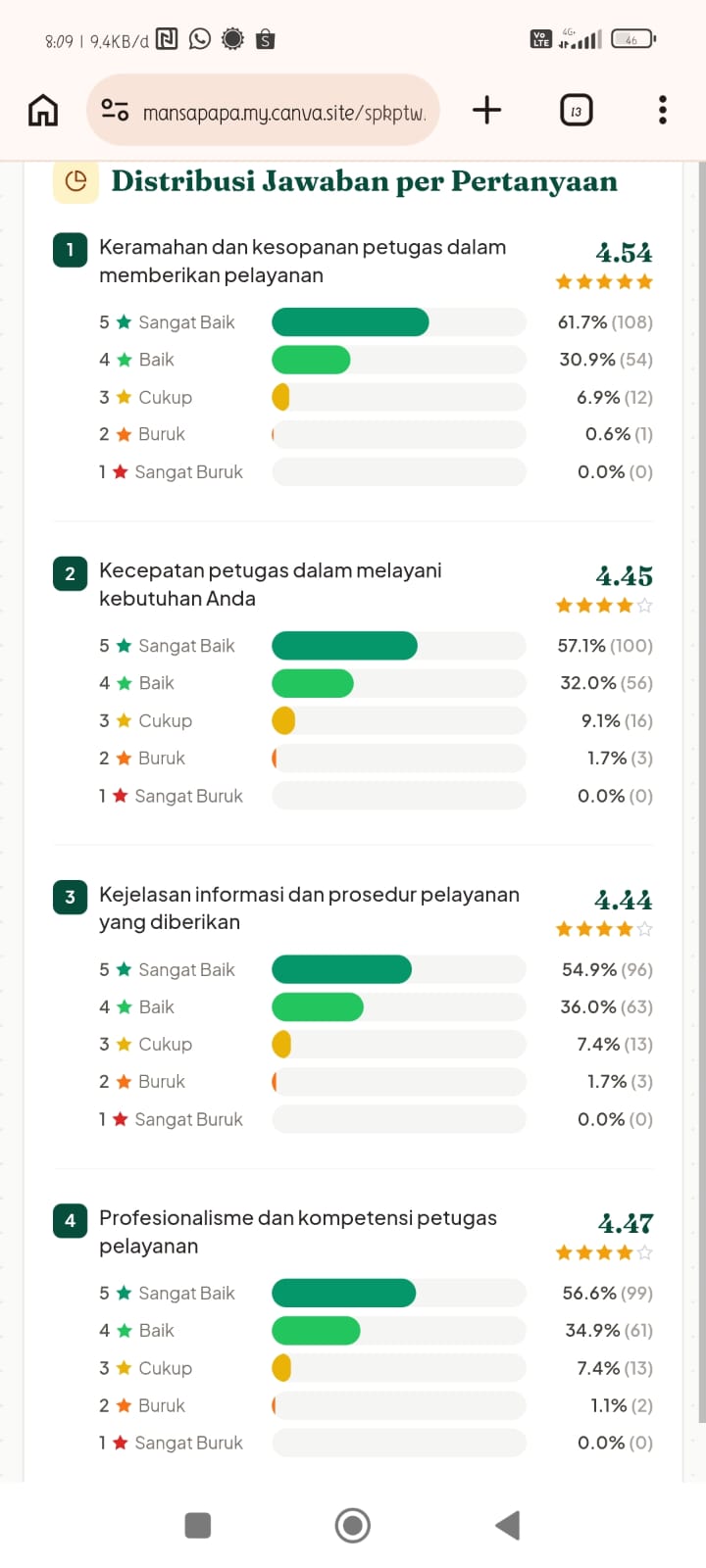Image resolution: width=706 pixels, height=1568 pixels.
Task: Click the Sangat Baik bar for question 1
Action: pyautogui.click(x=350, y=321)
